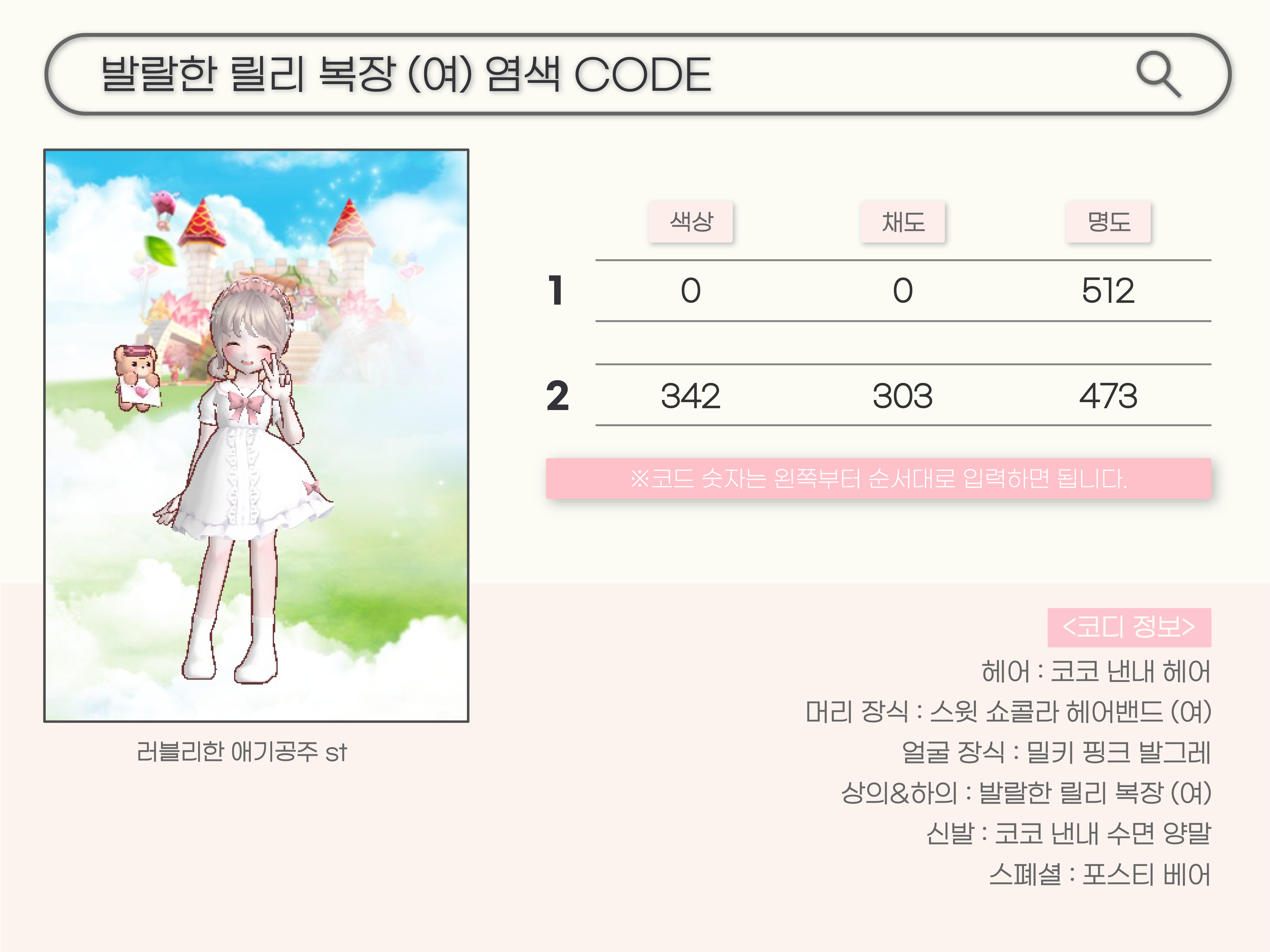The image size is (1270, 952).
Task: Click the caption 러블리한 애기공주 st
Action: [242, 752]
